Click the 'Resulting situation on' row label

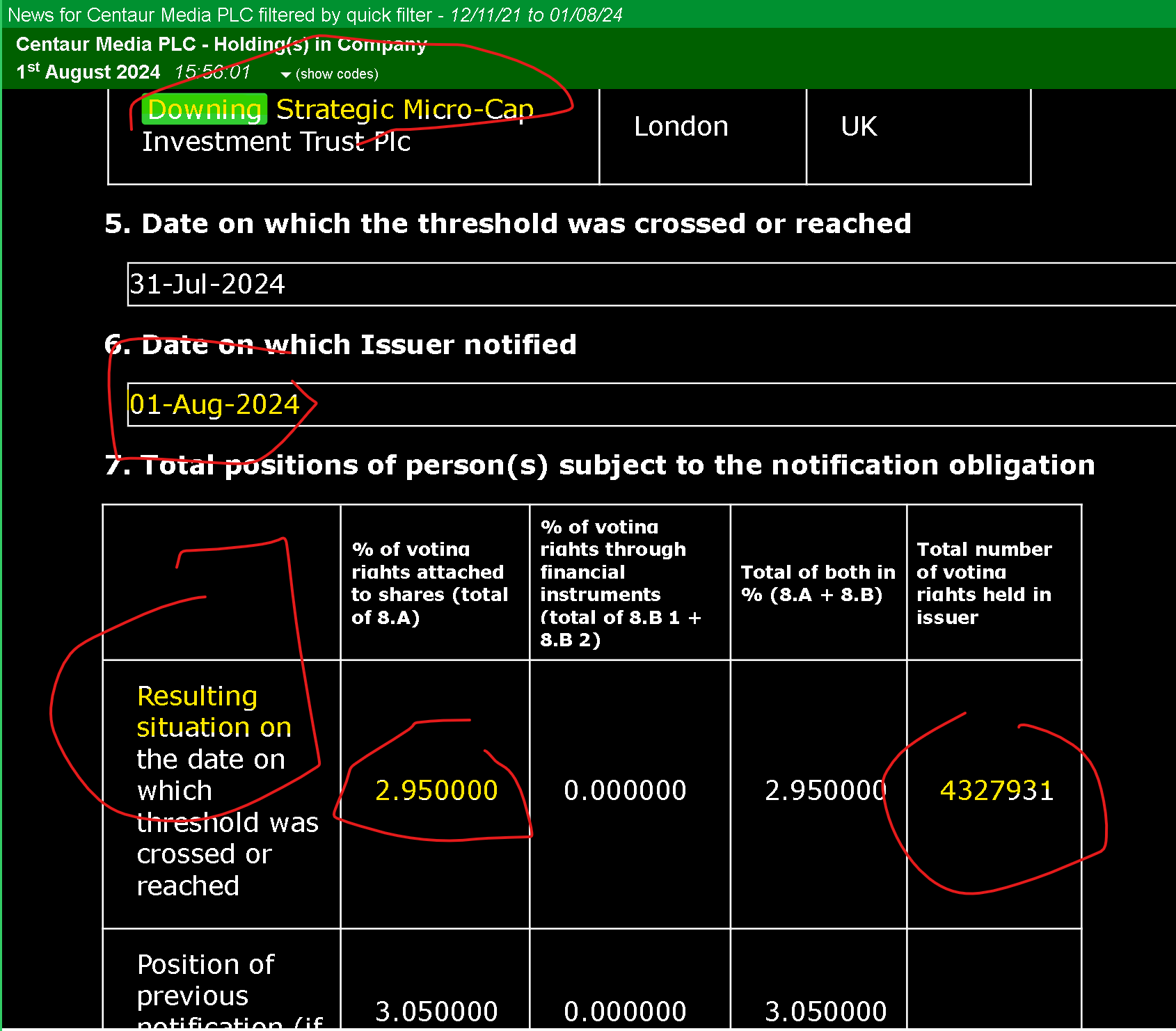(x=214, y=712)
